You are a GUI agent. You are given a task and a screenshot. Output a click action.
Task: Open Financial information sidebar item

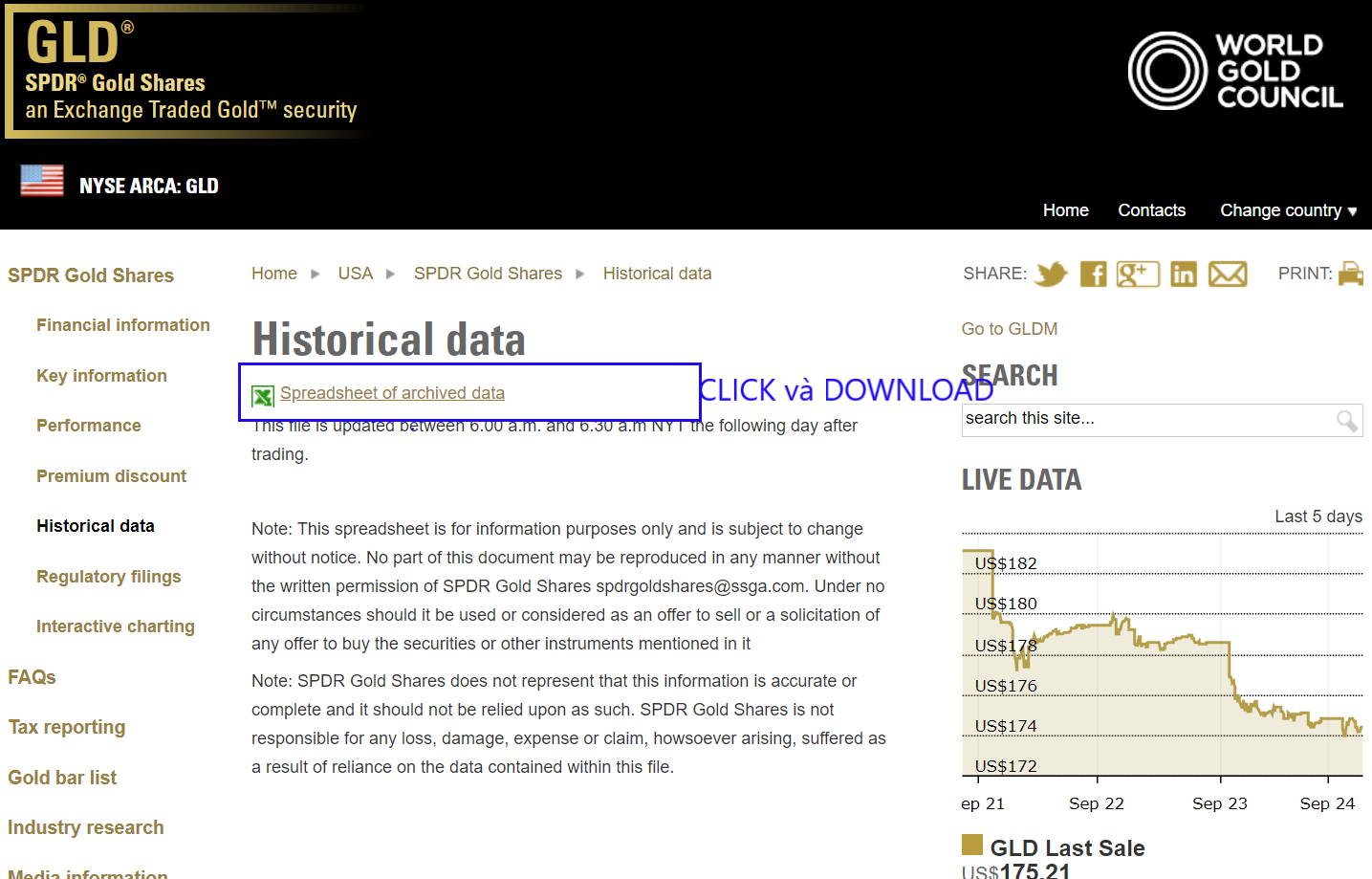tap(123, 325)
